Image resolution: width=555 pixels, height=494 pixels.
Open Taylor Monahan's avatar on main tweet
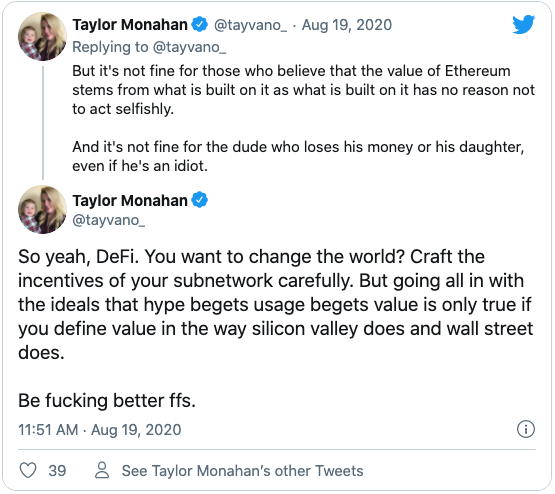tap(42, 209)
